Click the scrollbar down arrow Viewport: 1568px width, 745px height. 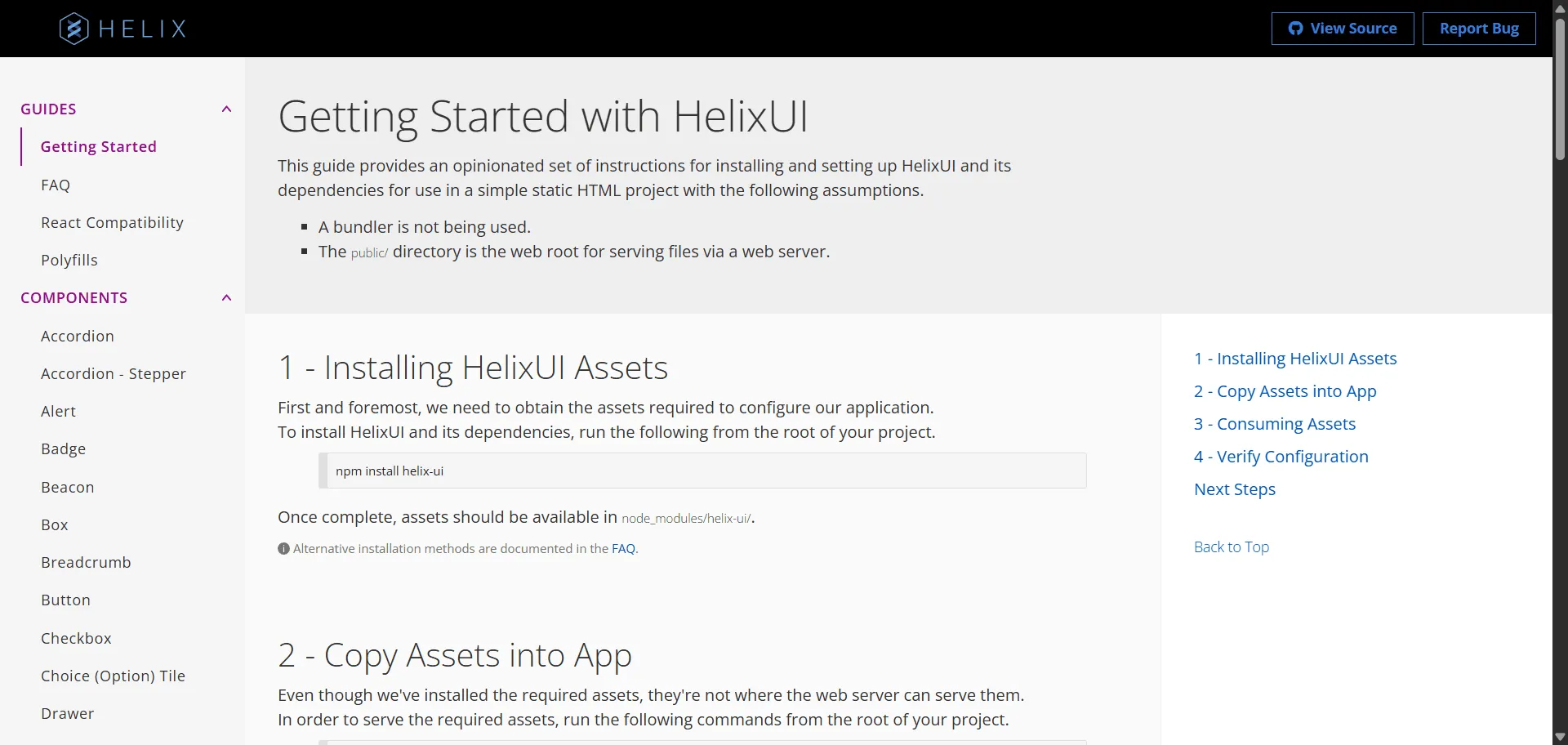point(1560,737)
